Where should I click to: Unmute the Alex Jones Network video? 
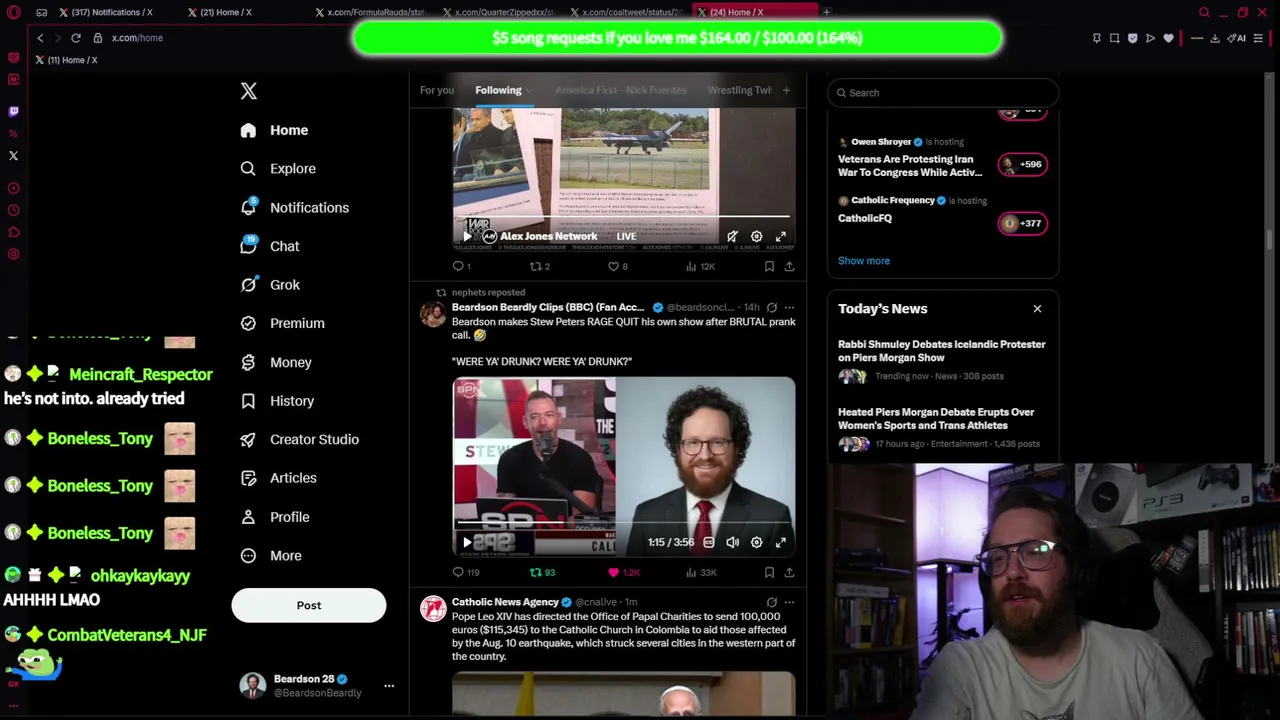pos(732,237)
